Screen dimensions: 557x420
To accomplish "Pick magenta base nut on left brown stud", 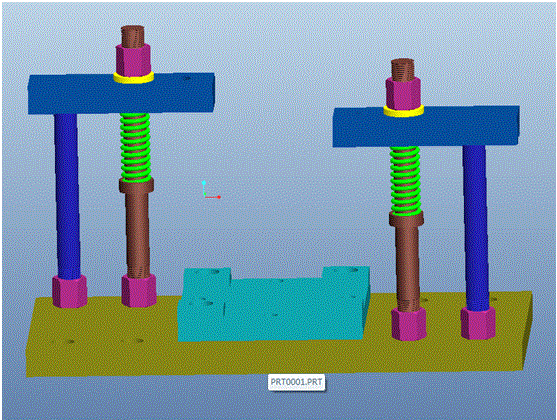I will 139,290.
